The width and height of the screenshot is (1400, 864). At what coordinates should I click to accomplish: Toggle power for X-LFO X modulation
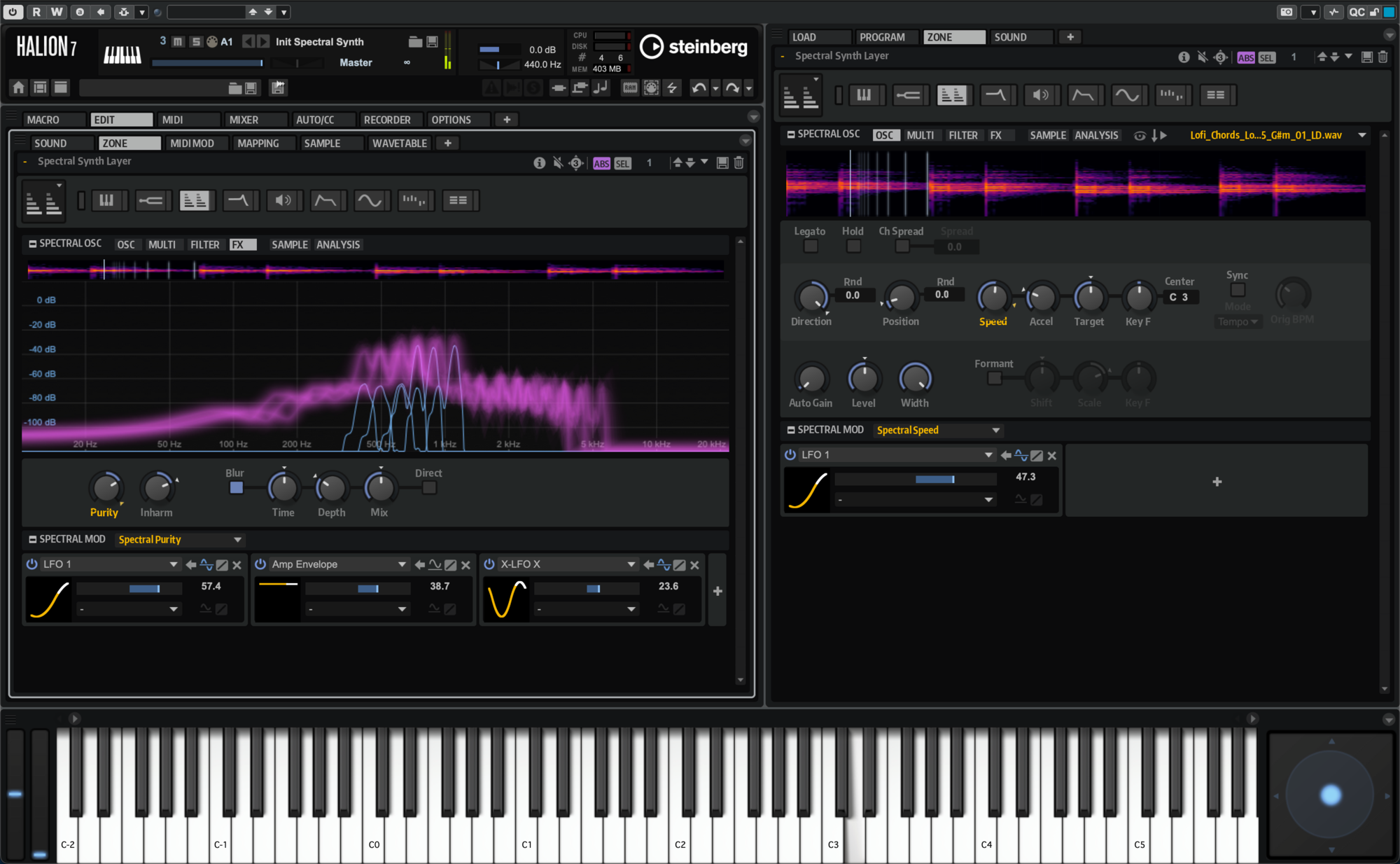point(489,564)
